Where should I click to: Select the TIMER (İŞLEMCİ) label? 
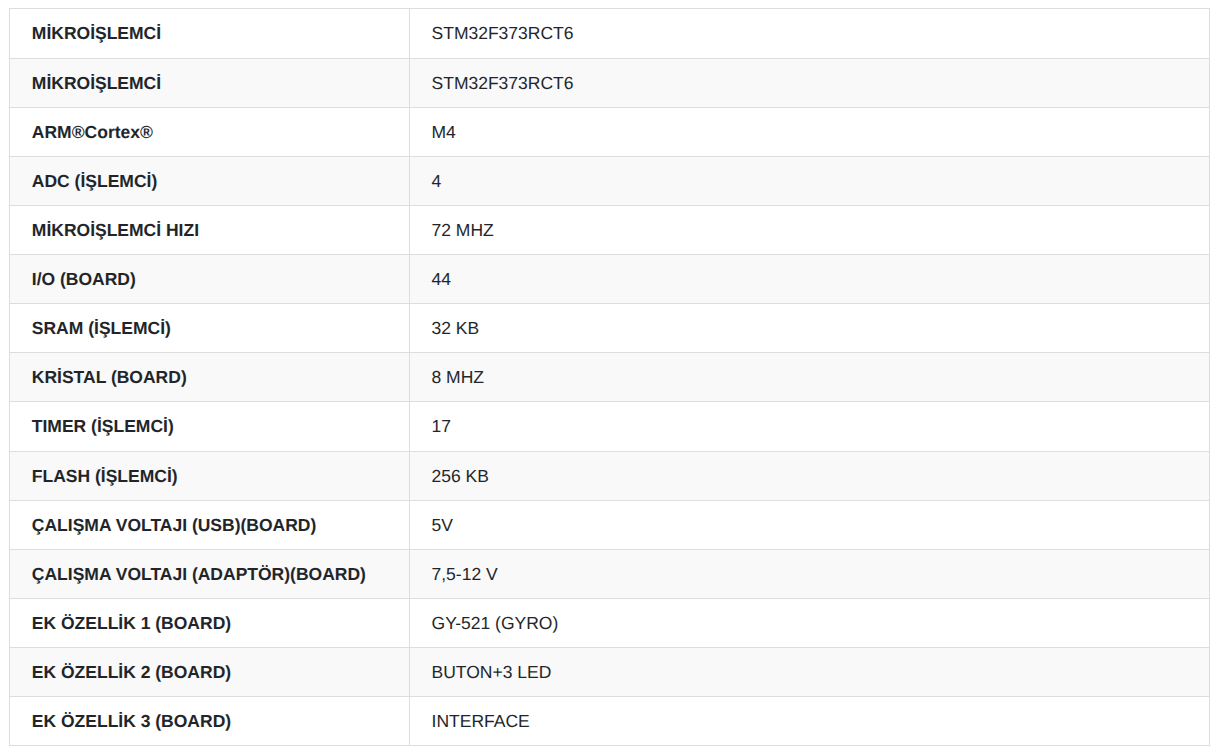coord(103,426)
